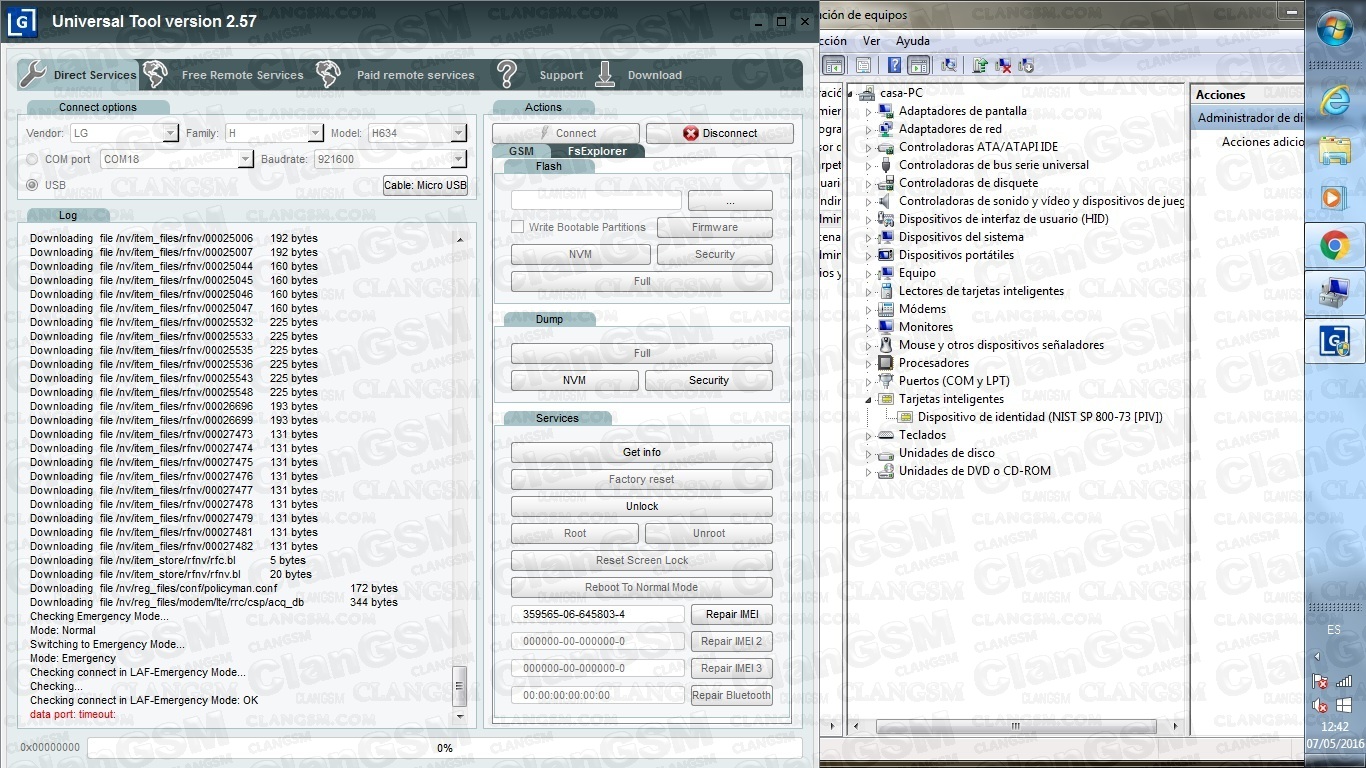Click Windows logo upgrade tray icon

coord(1345,705)
